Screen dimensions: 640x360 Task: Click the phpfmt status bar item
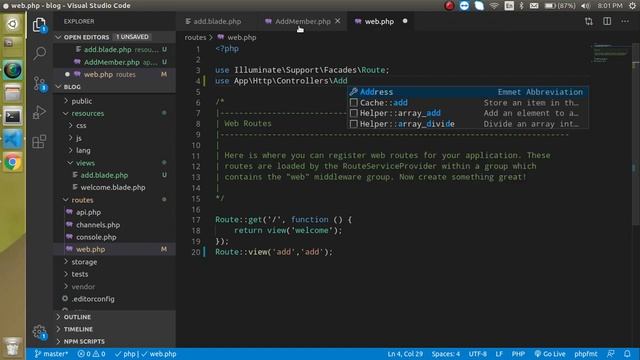click(x=586, y=354)
